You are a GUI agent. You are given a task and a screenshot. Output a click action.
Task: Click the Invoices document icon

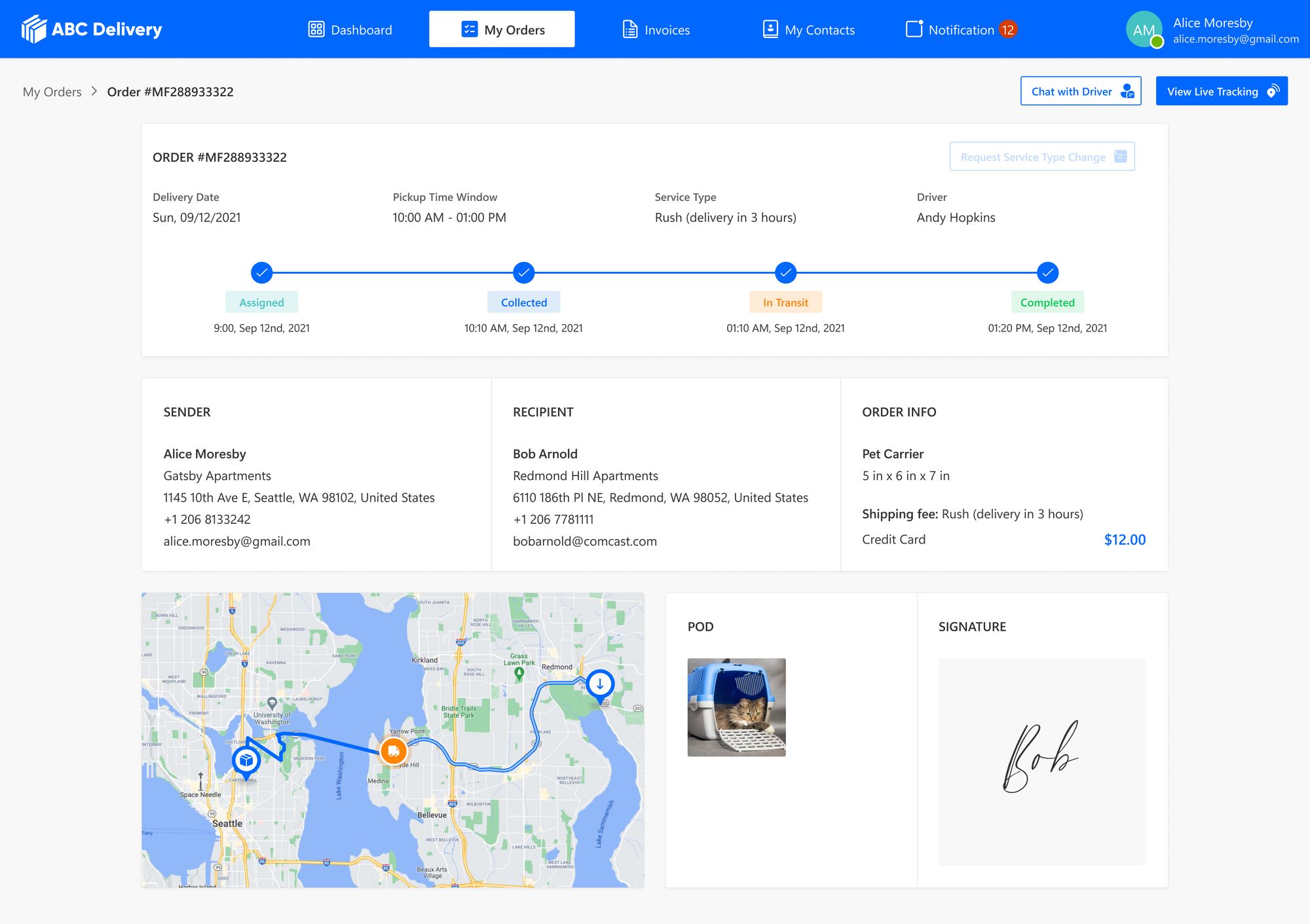pyautogui.click(x=629, y=29)
